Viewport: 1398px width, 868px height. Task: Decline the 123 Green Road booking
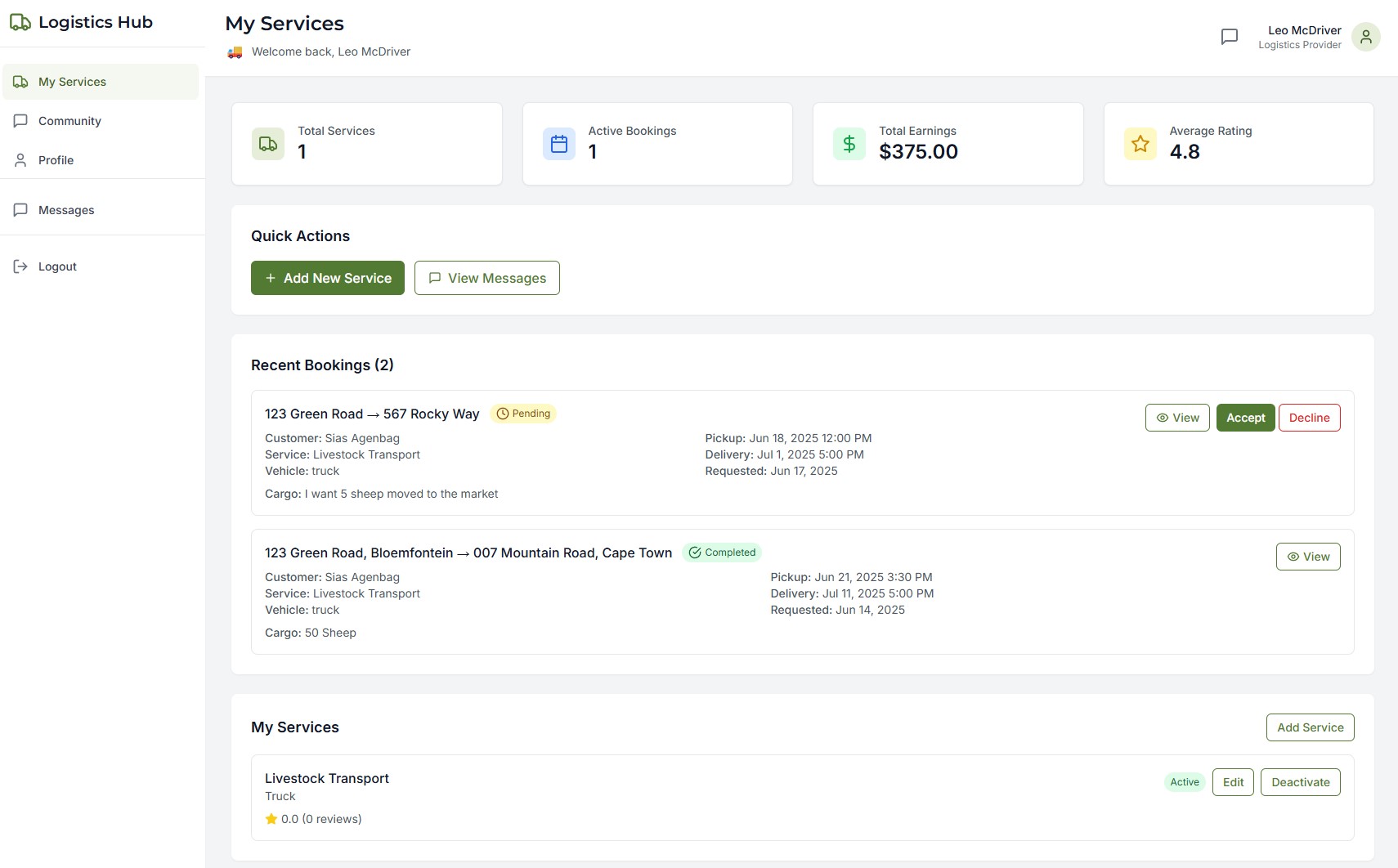(1310, 417)
